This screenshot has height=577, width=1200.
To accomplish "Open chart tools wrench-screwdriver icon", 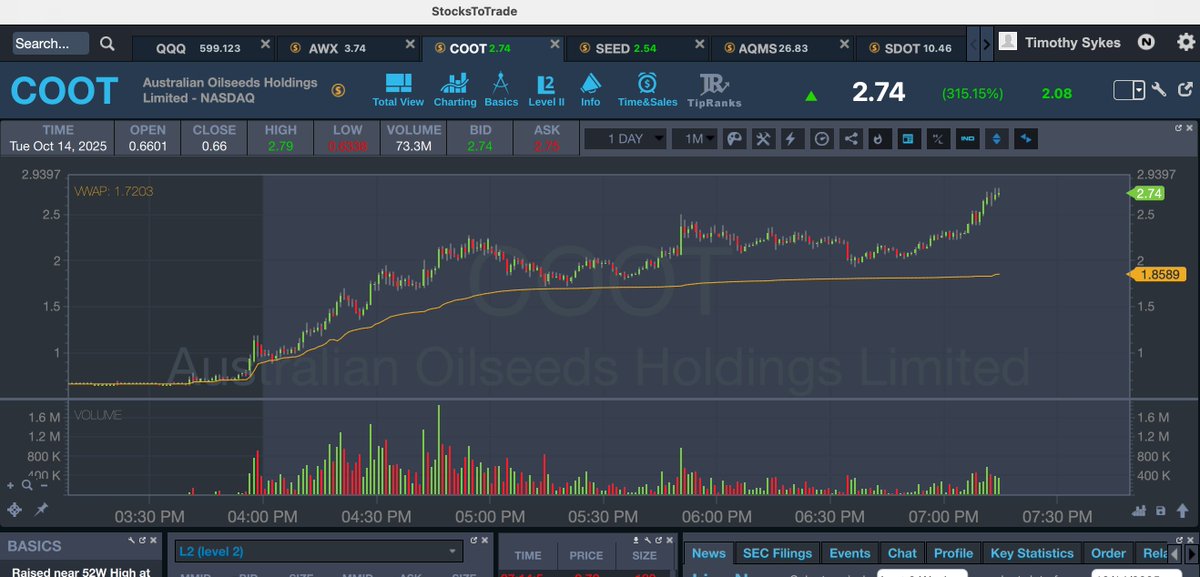I will tap(763, 139).
